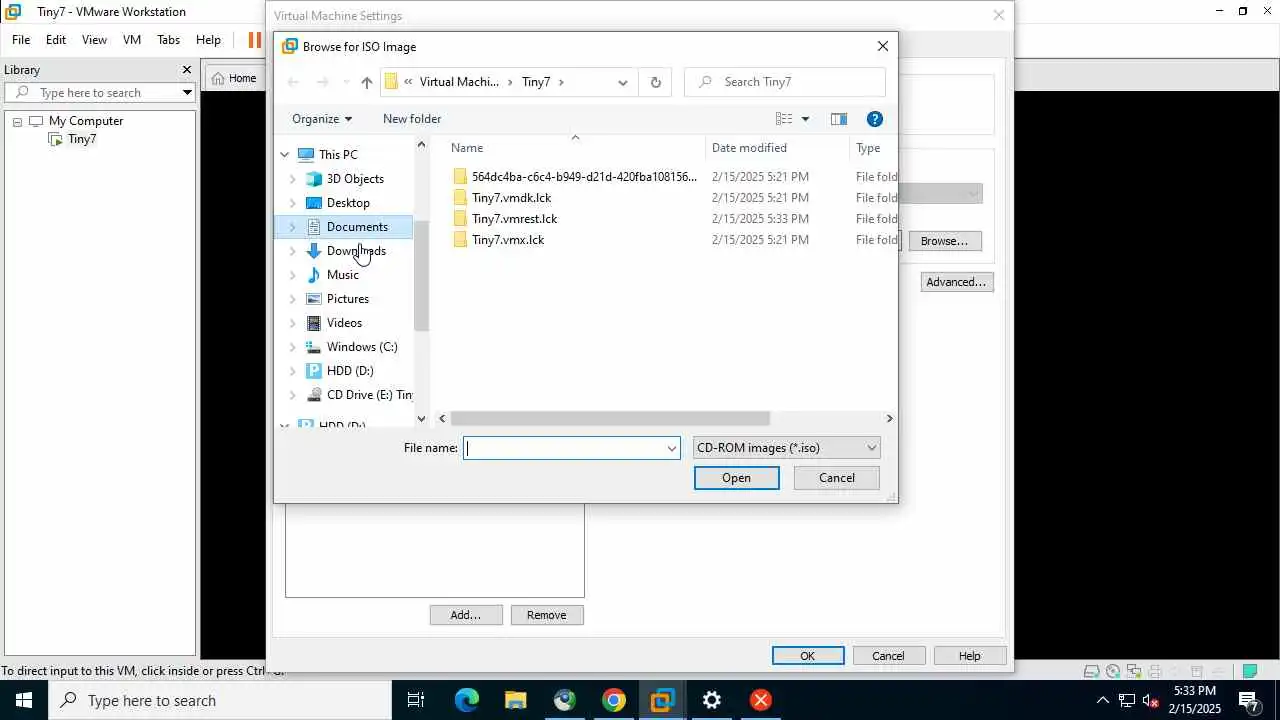Collapse the This PC tree node
Viewport: 1280px width, 720px height.
click(x=285, y=155)
